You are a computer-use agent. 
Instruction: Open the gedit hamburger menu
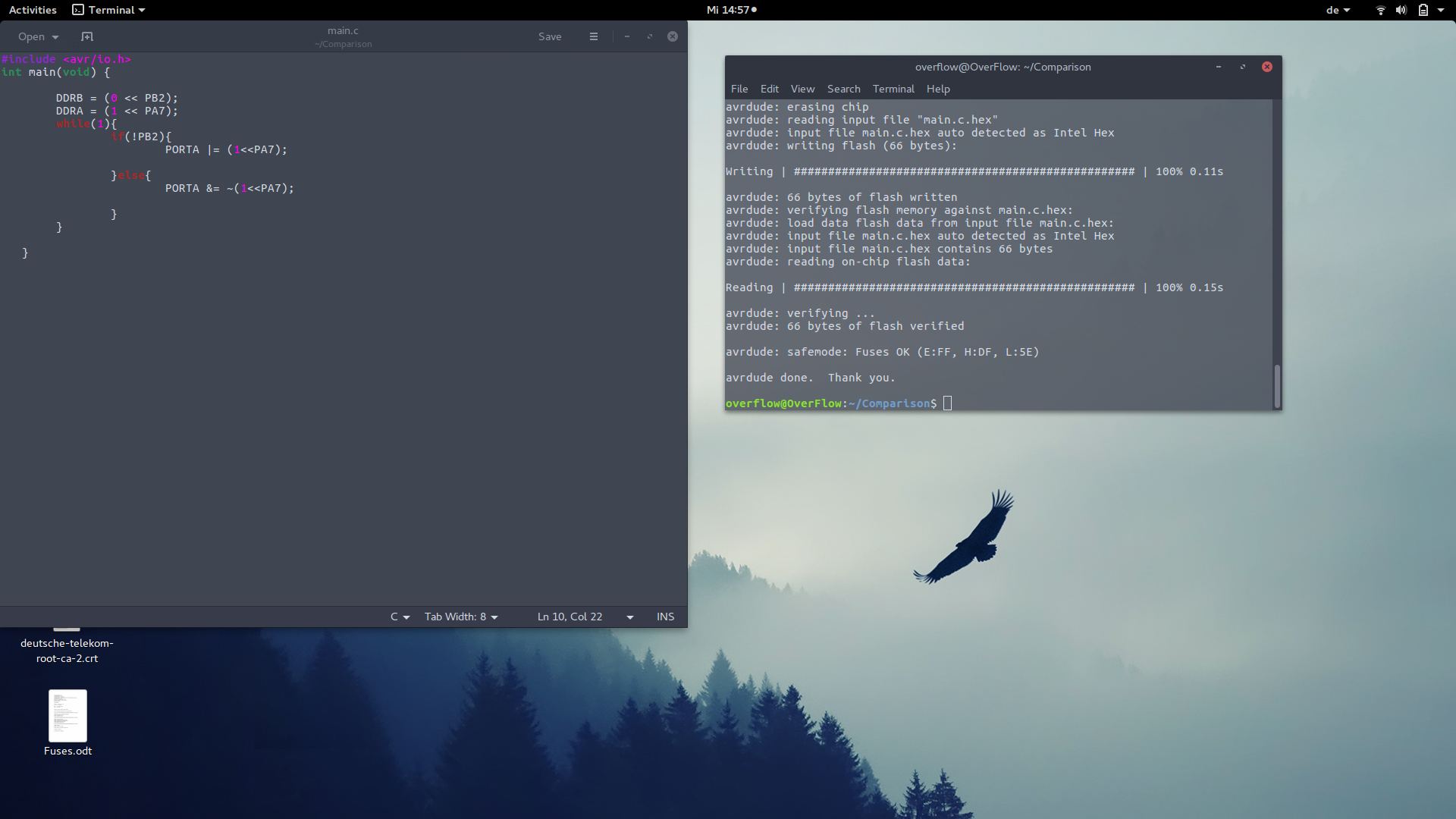tap(594, 36)
